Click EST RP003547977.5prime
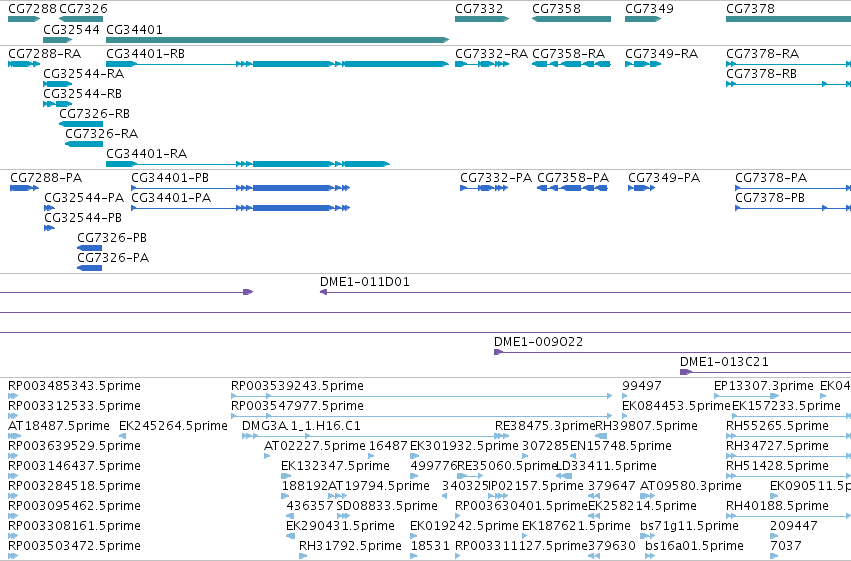This screenshot has width=851, height=561. click(297, 406)
